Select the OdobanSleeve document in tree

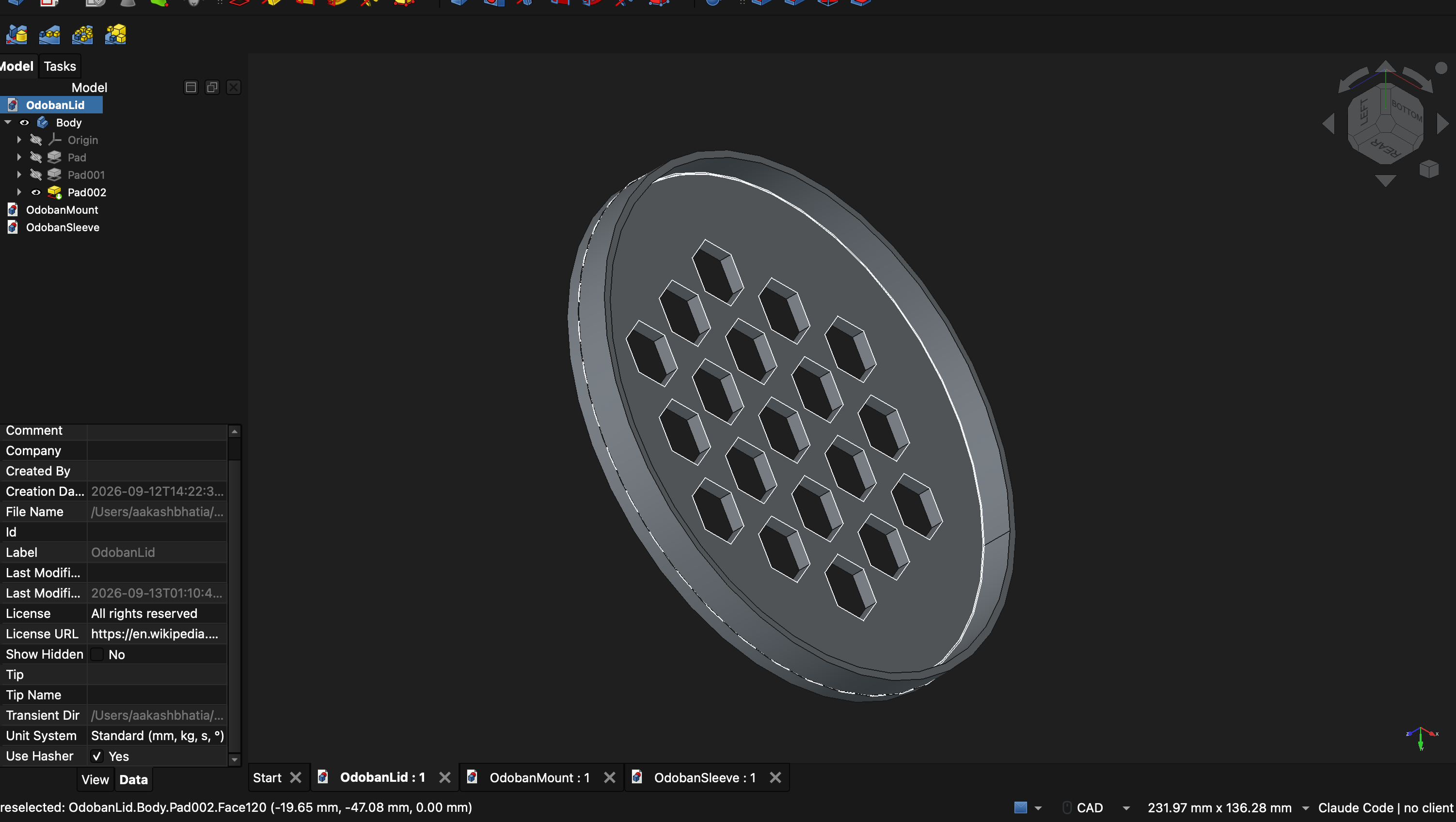pos(63,227)
